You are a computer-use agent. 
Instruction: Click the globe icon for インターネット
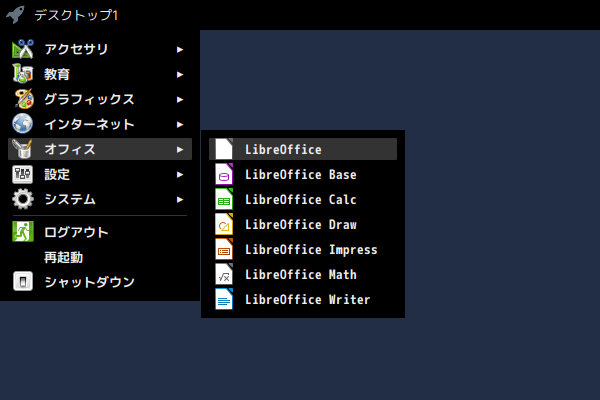(x=23, y=124)
